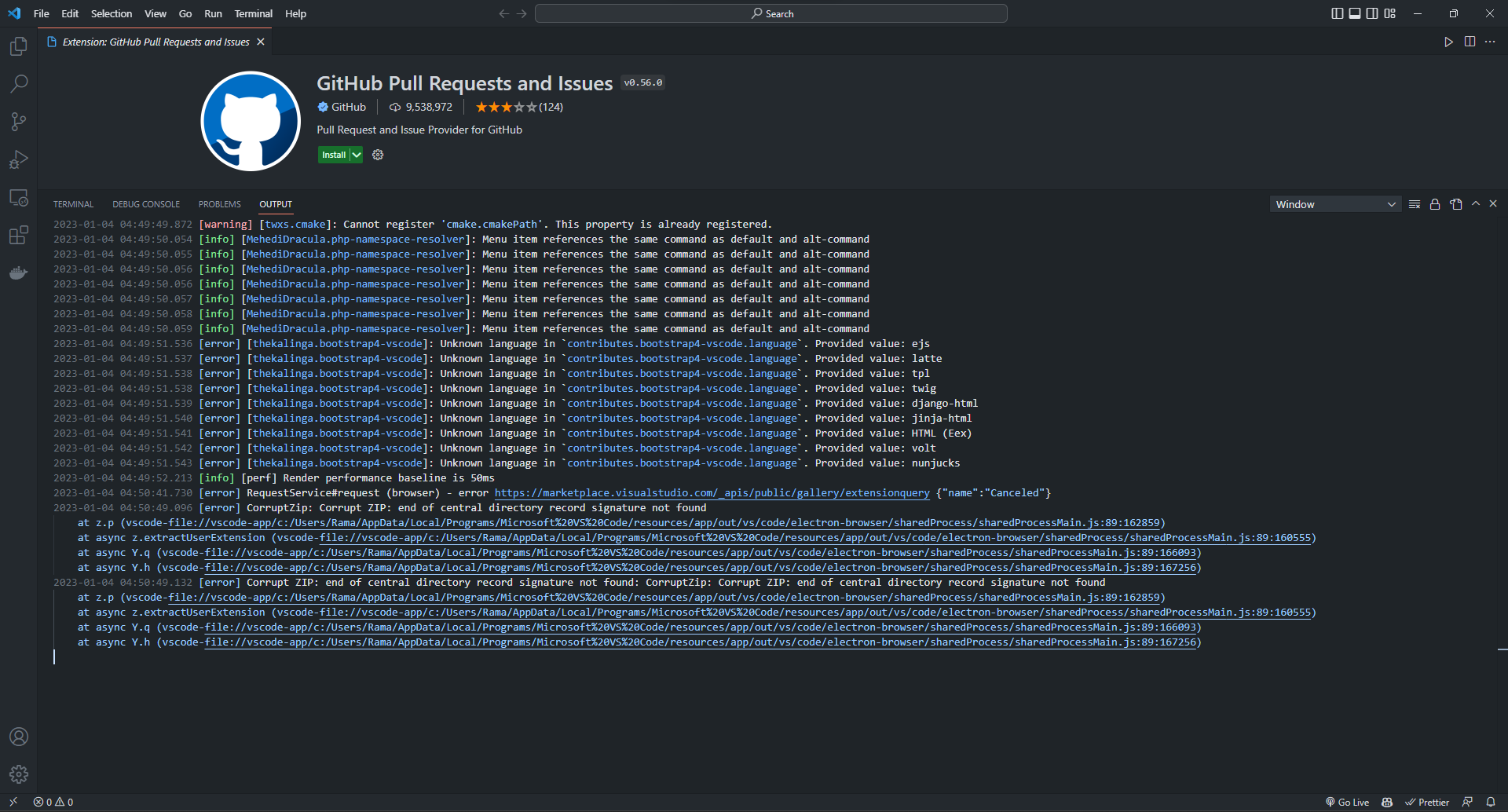Image resolution: width=1508 pixels, height=812 pixels.
Task: Go back with the navigation arrow
Action: pyautogui.click(x=504, y=13)
